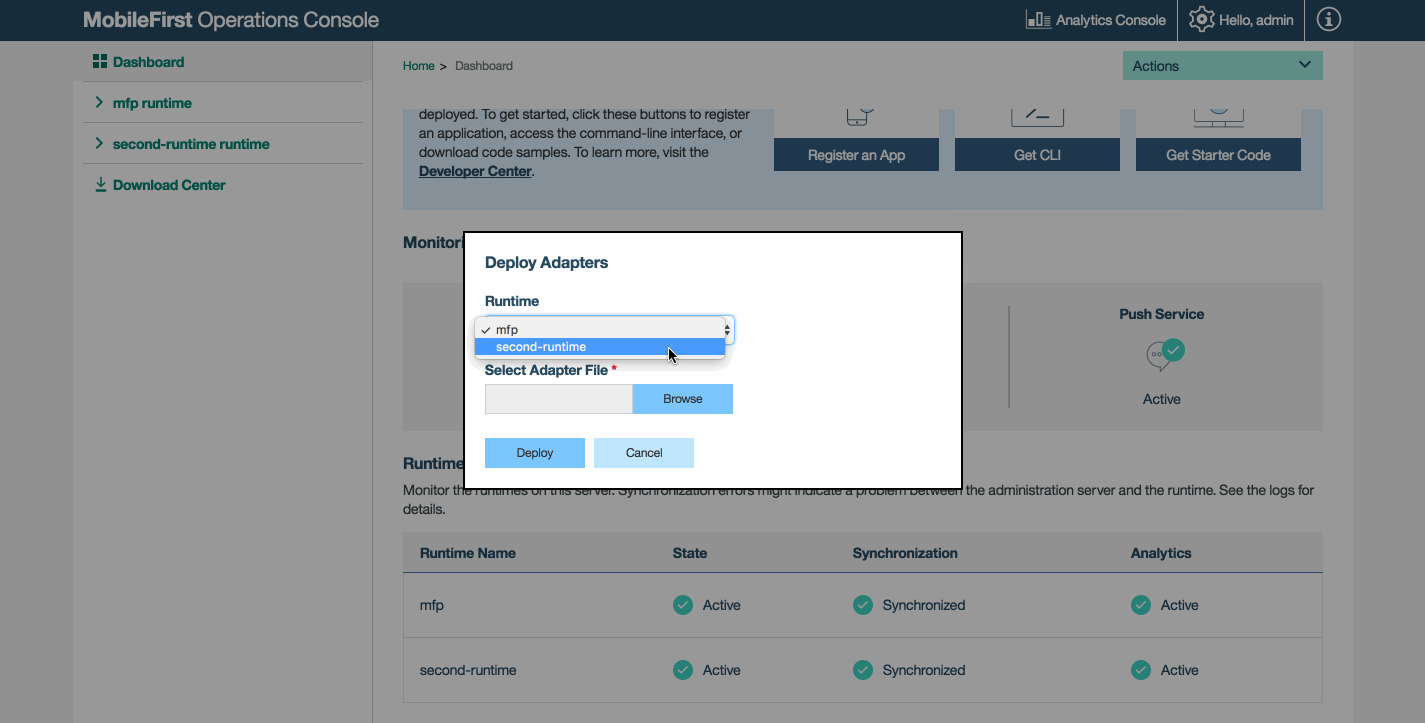Open Dashboard in the sidebar
Image resolution: width=1425 pixels, height=723 pixels.
148,62
